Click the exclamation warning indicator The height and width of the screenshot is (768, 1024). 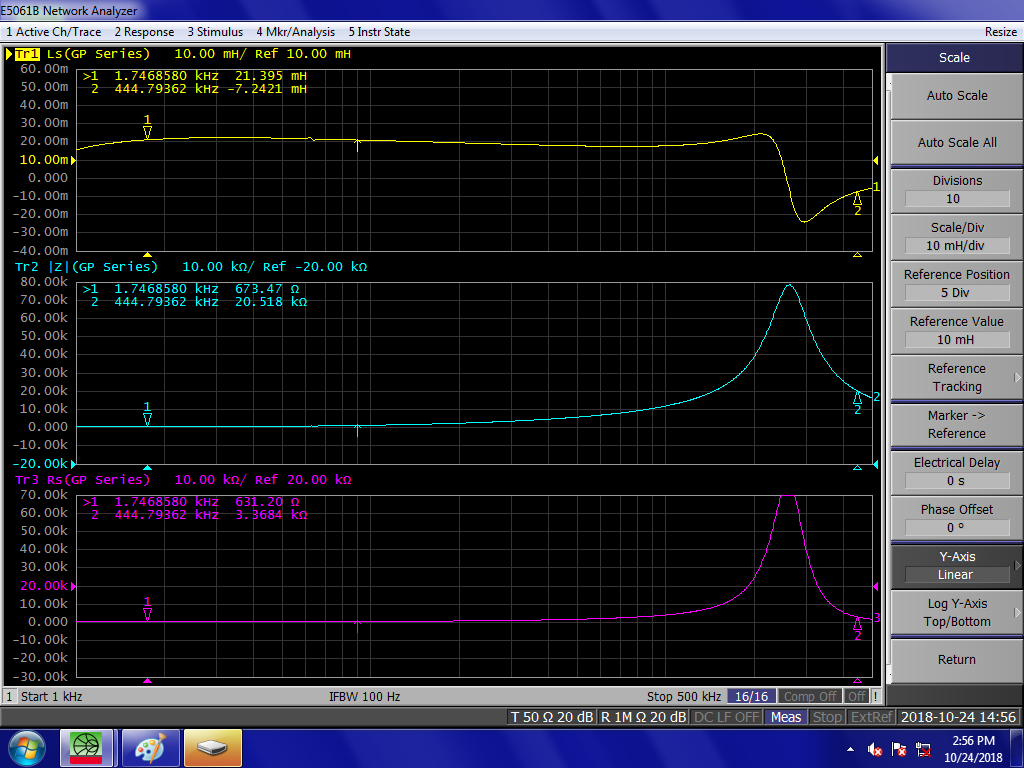pos(876,696)
